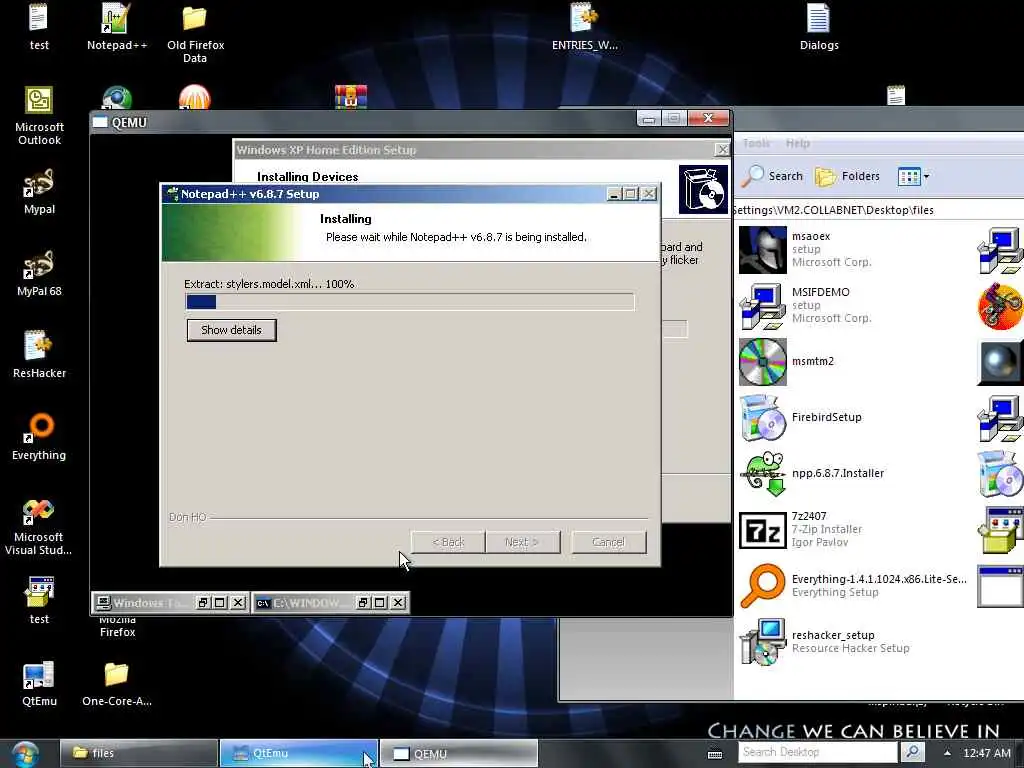
Task: Click the Back button in Notepad++ Setup
Action: (x=448, y=542)
